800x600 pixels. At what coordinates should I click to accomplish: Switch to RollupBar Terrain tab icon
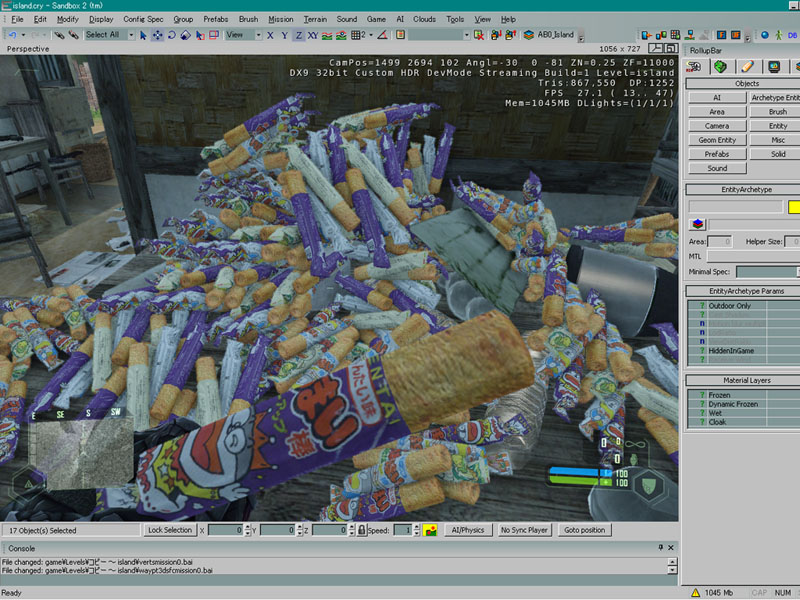click(720, 66)
